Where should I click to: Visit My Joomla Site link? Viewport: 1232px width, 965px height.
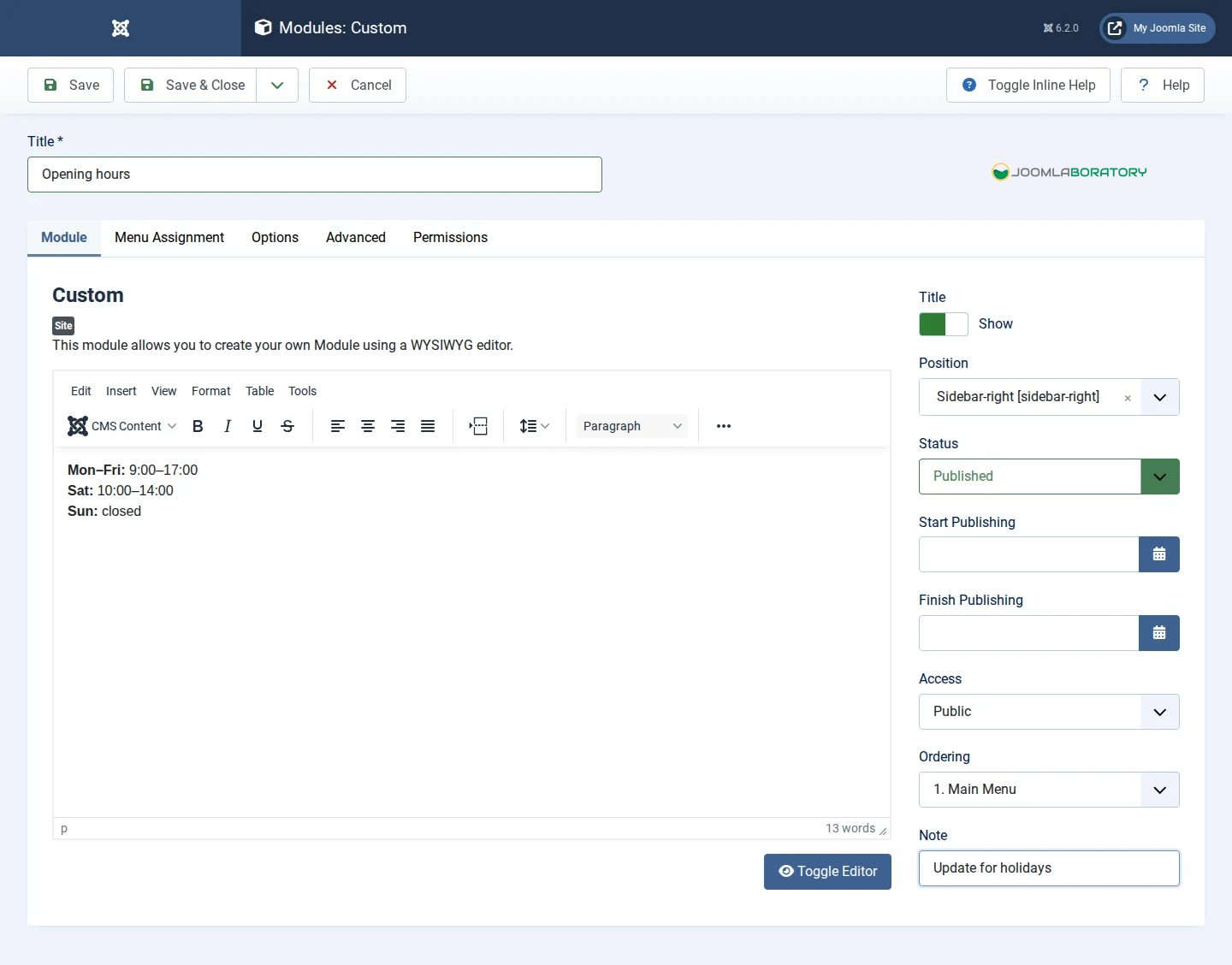pos(1158,28)
